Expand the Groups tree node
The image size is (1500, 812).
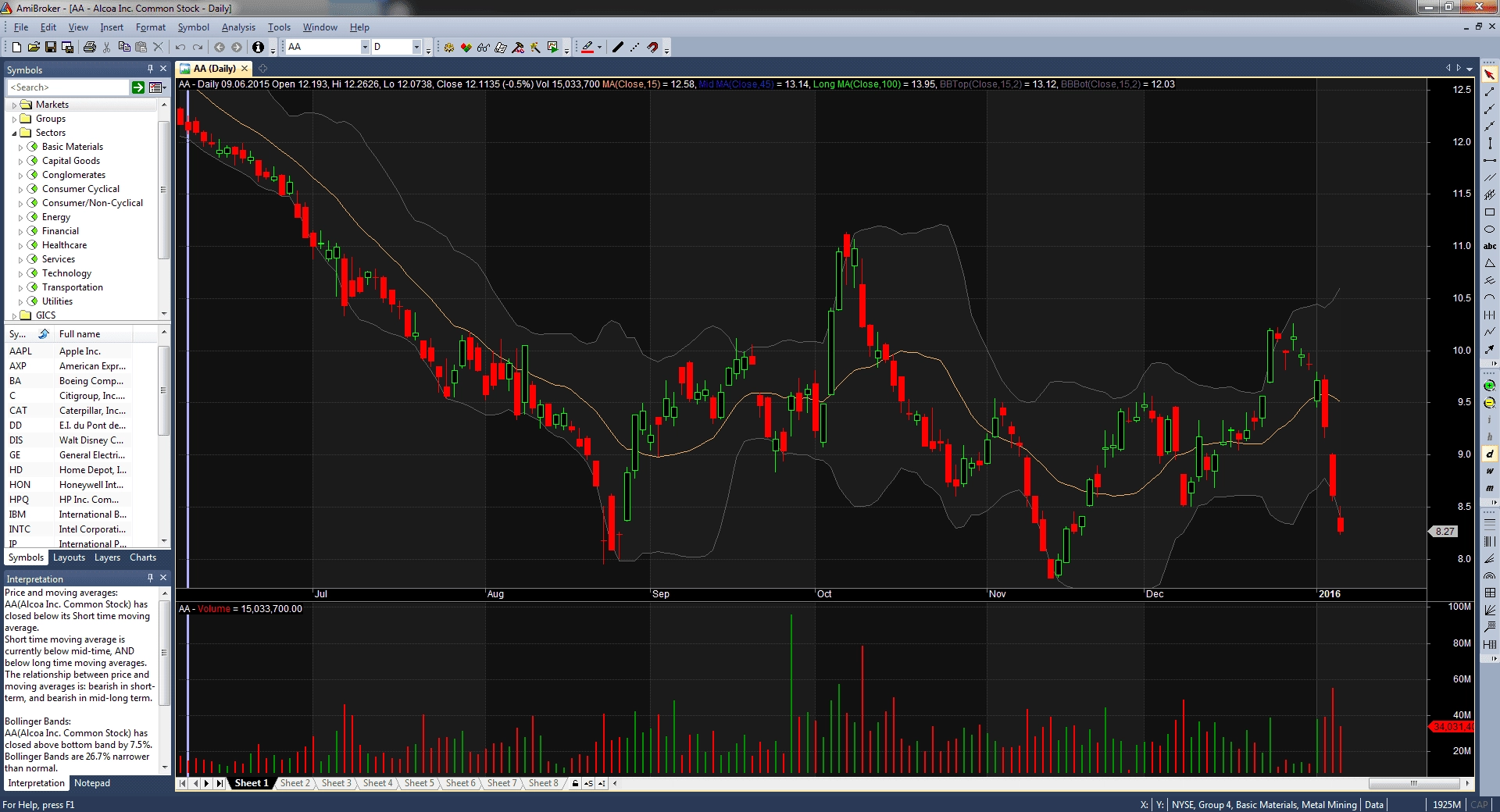14,119
